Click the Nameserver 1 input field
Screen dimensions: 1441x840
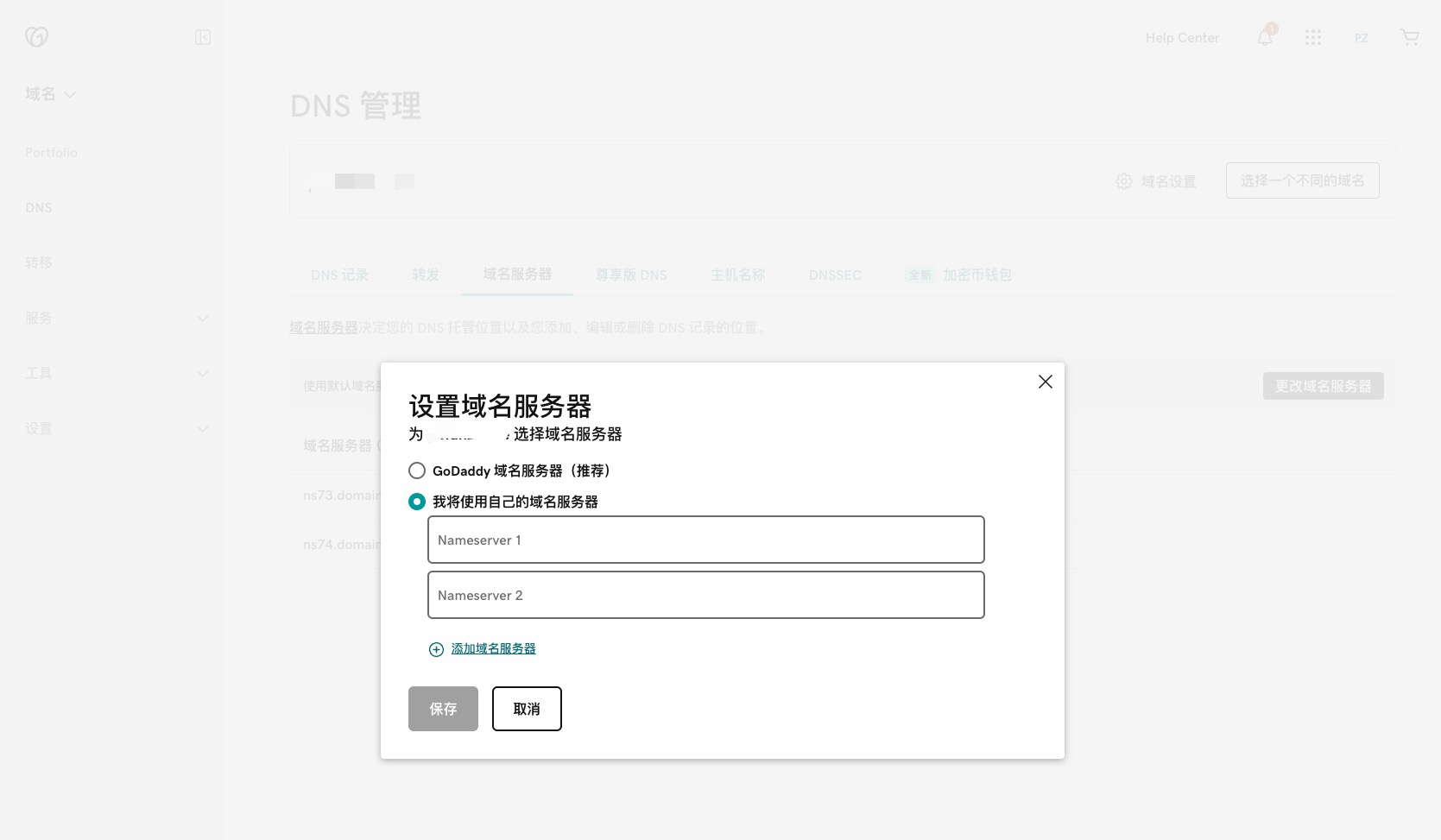point(705,540)
